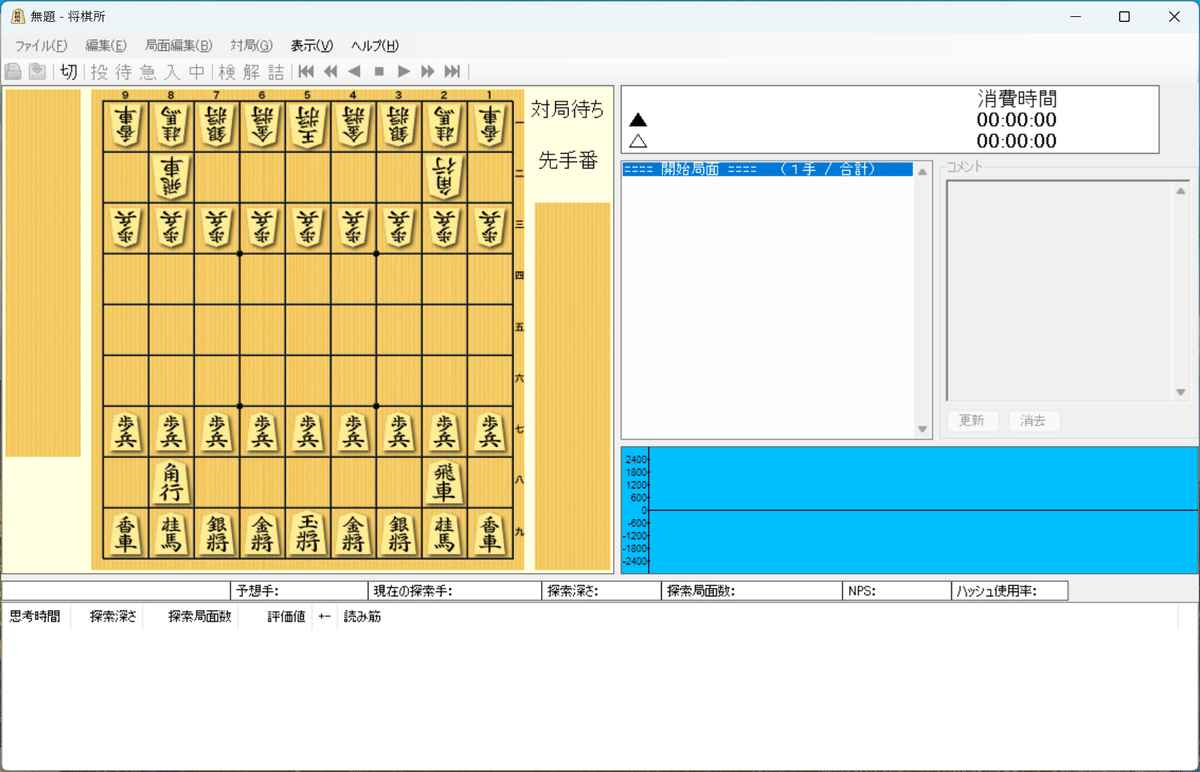Click the comment box scrollbar down arrow
The image size is (1200, 772).
point(1181,392)
